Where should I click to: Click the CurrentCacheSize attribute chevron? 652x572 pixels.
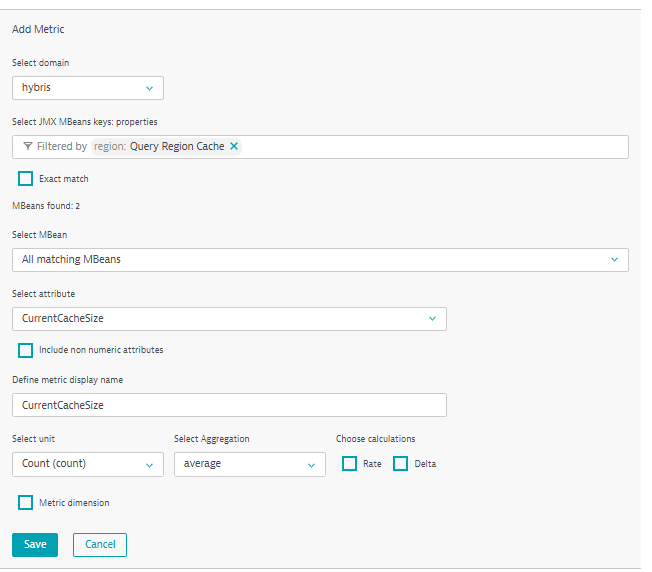432,319
